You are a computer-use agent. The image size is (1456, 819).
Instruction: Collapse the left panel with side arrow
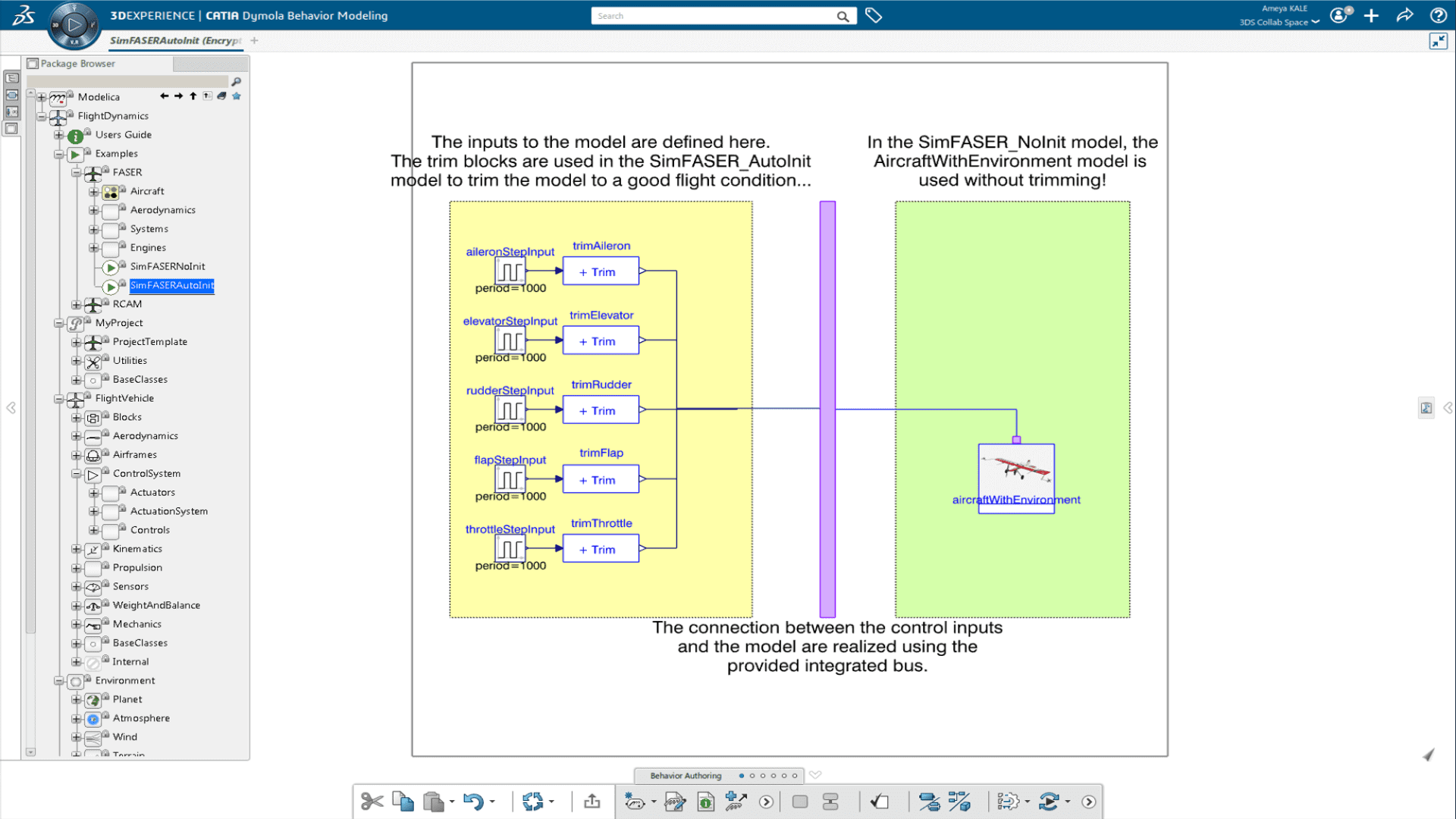tap(11, 408)
